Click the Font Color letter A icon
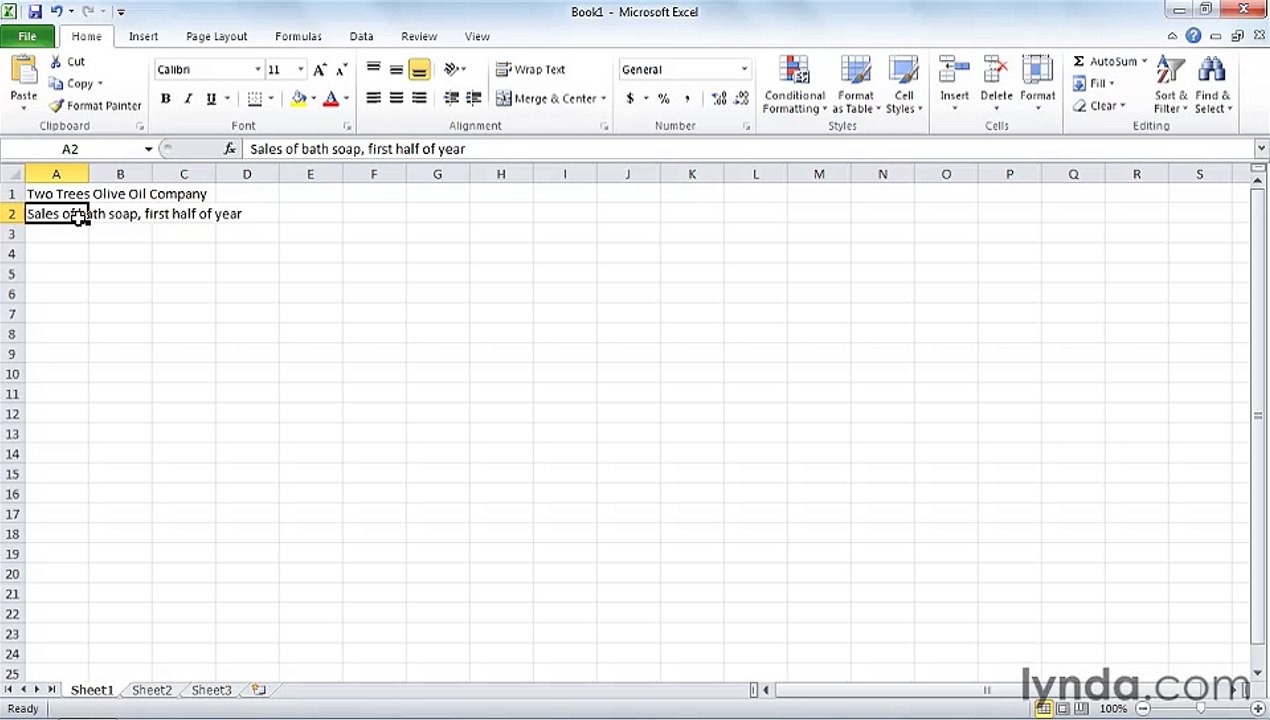1270x720 pixels. [330, 99]
